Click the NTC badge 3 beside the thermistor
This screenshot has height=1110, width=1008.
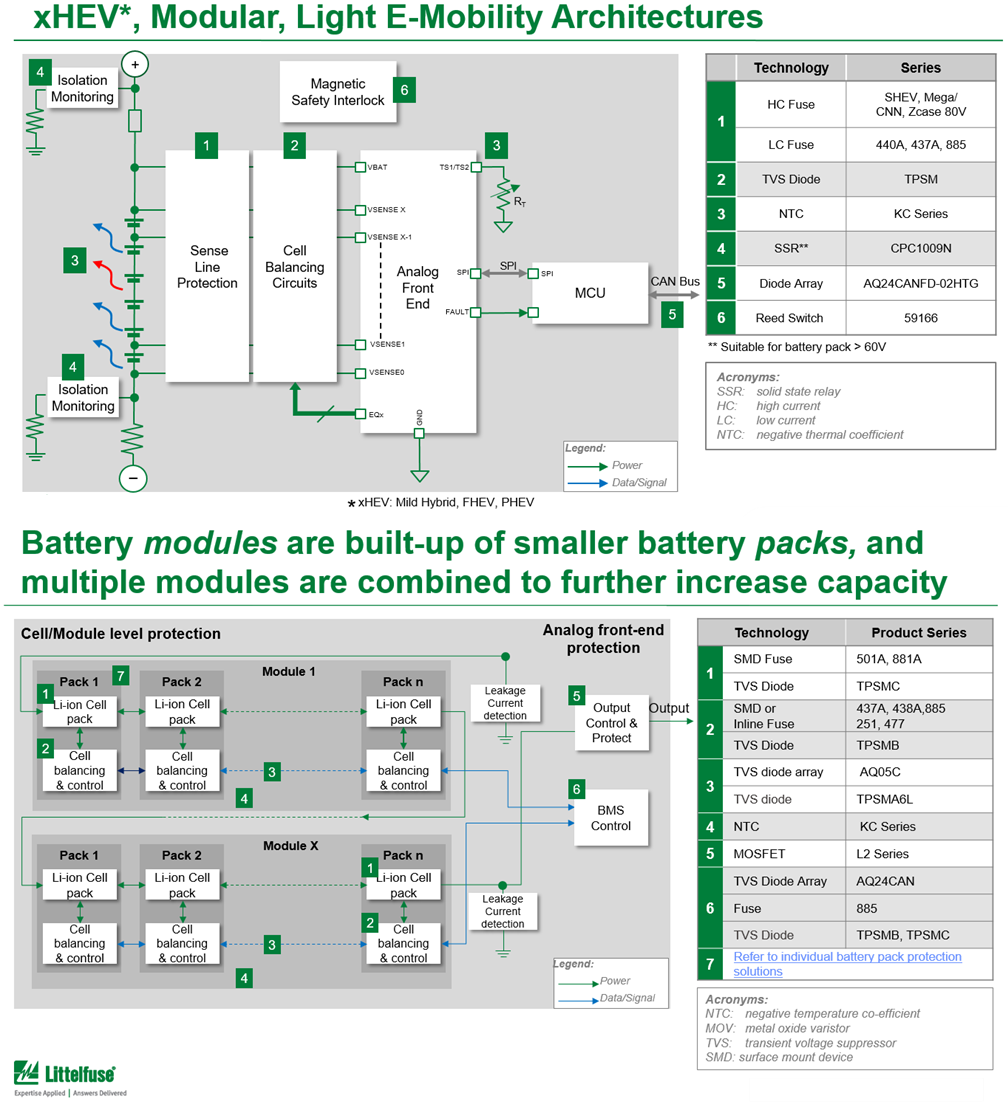[x=497, y=146]
